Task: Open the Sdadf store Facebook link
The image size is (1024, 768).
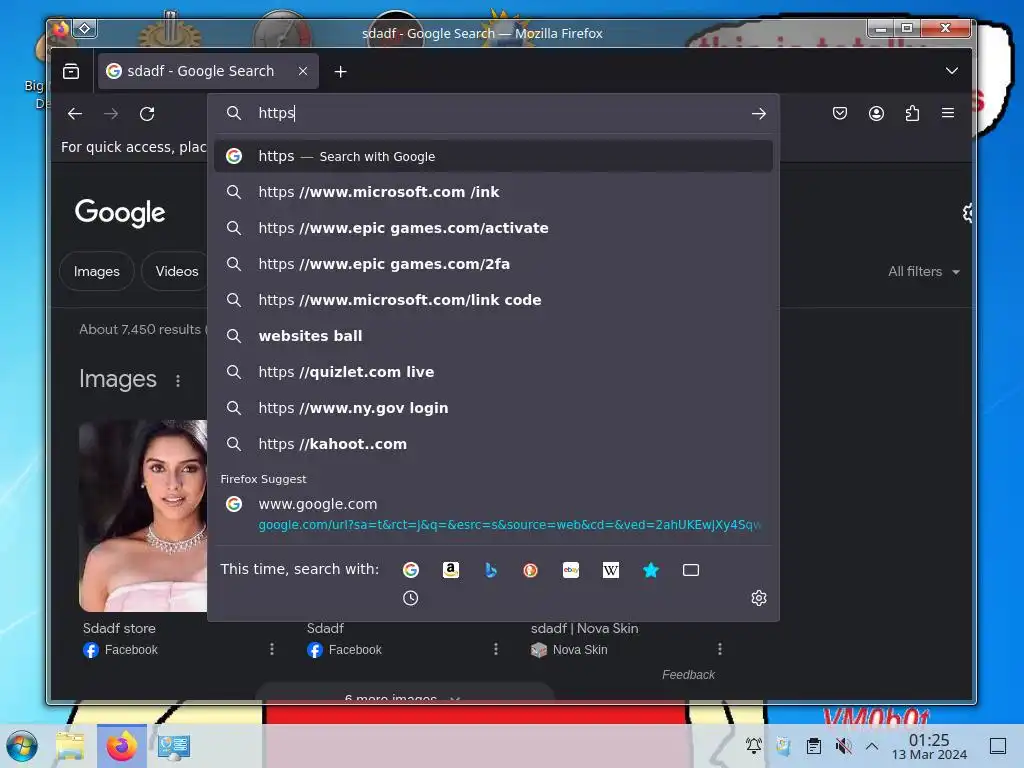Action: point(121,650)
